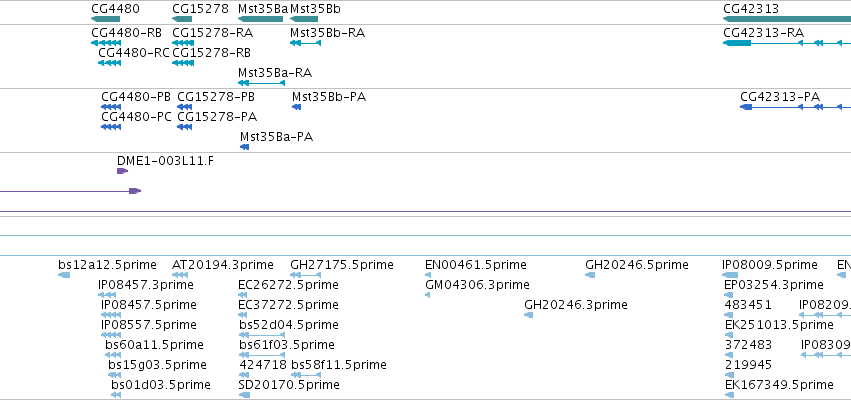This screenshot has width=851, height=400.
Task: Click the IP08009.5prime EST label
Action: tap(770, 265)
